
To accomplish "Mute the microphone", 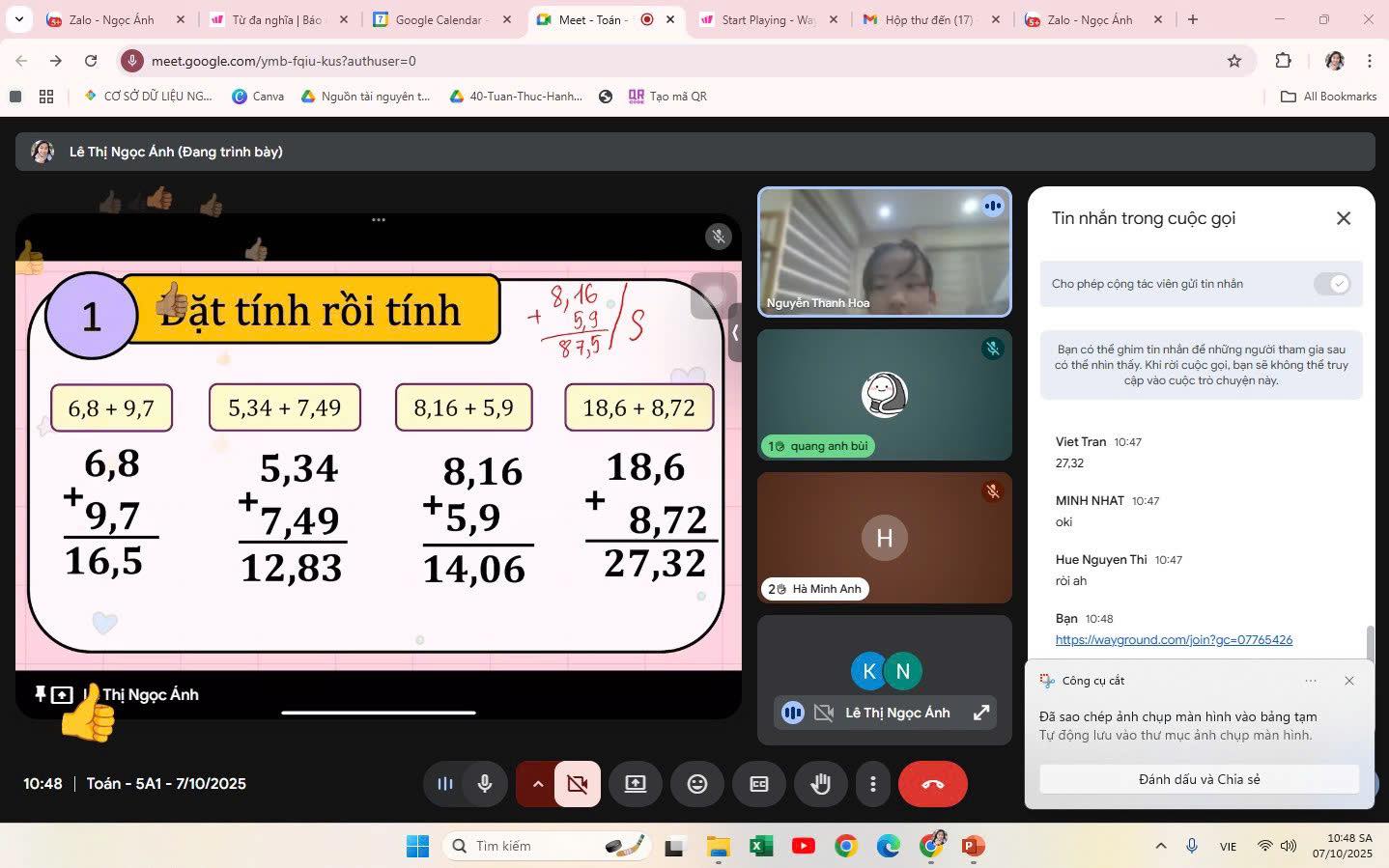I will (x=485, y=784).
